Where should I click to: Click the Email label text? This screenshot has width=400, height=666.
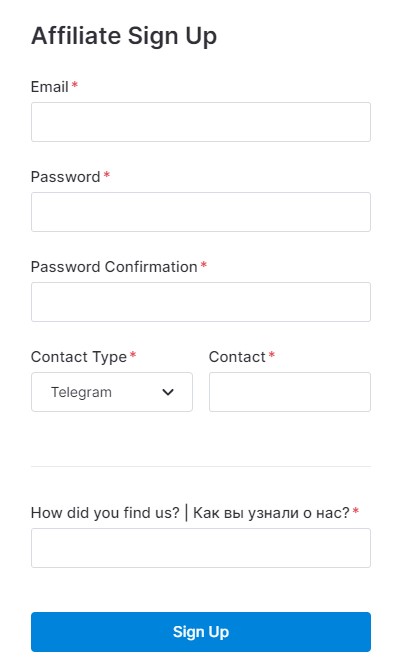pyautogui.click(x=50, y=87)
